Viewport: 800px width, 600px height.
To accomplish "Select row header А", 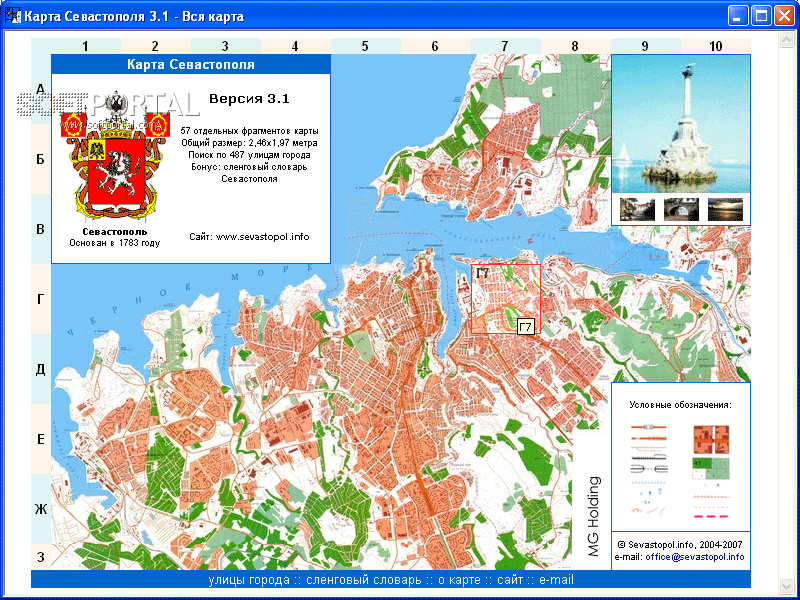I will point(41,89).
